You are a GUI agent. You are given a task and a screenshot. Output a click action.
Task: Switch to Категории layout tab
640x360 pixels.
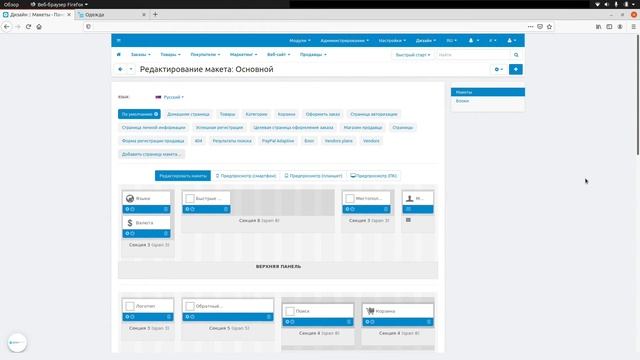256,114
